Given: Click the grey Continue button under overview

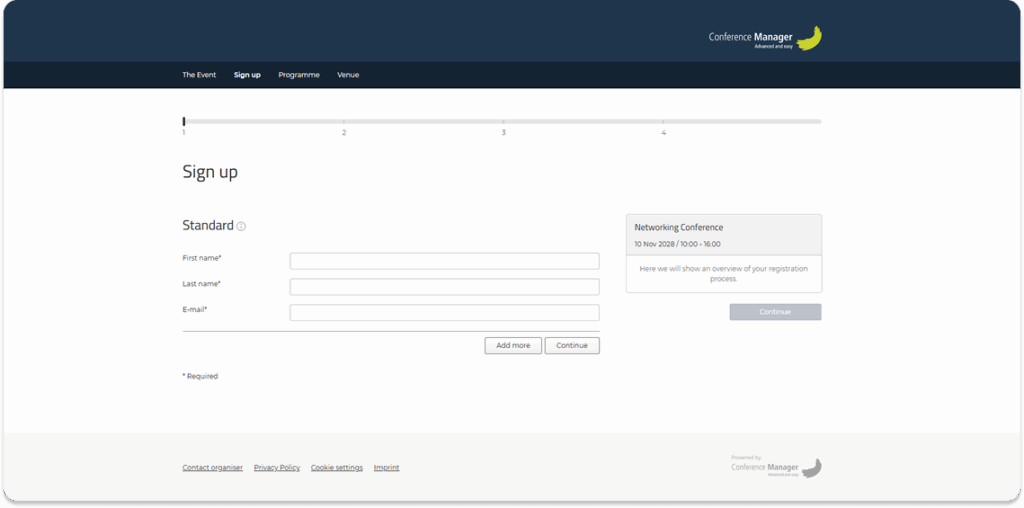Looking at the screenshot, I should tap(775, 312).
